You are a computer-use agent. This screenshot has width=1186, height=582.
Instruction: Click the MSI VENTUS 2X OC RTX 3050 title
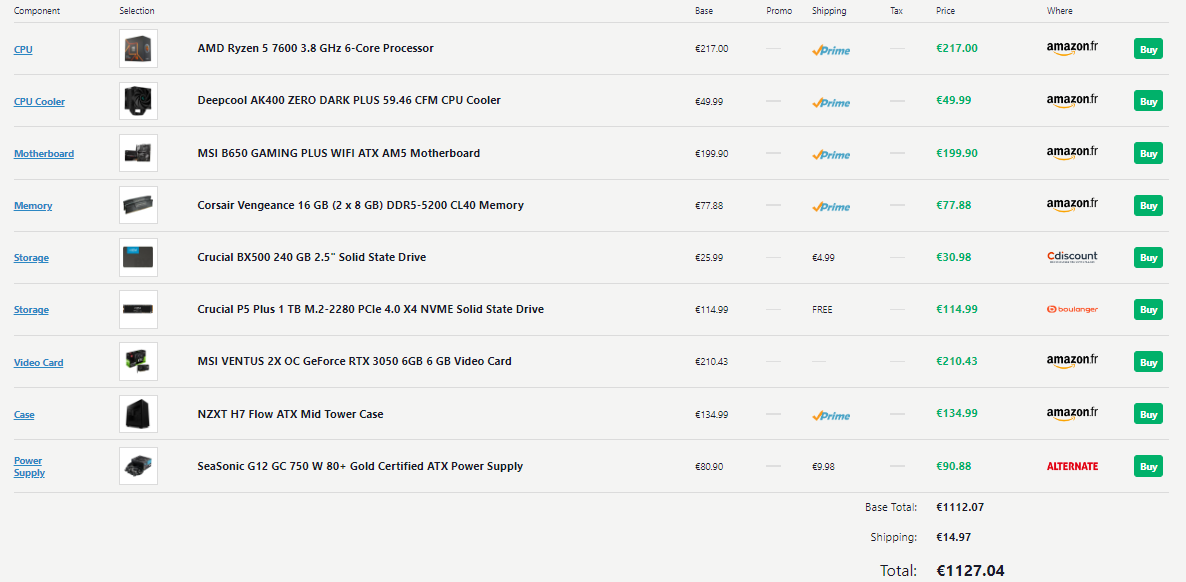(354, 361)
